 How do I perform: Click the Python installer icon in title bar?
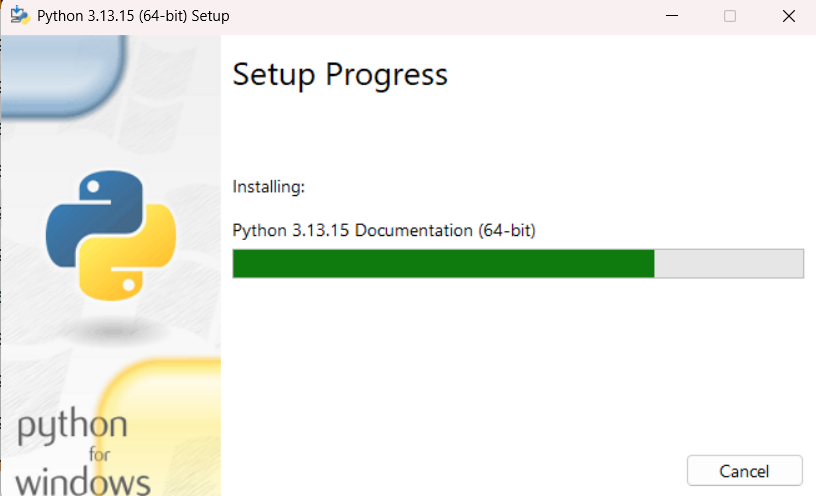pos(20,15)
